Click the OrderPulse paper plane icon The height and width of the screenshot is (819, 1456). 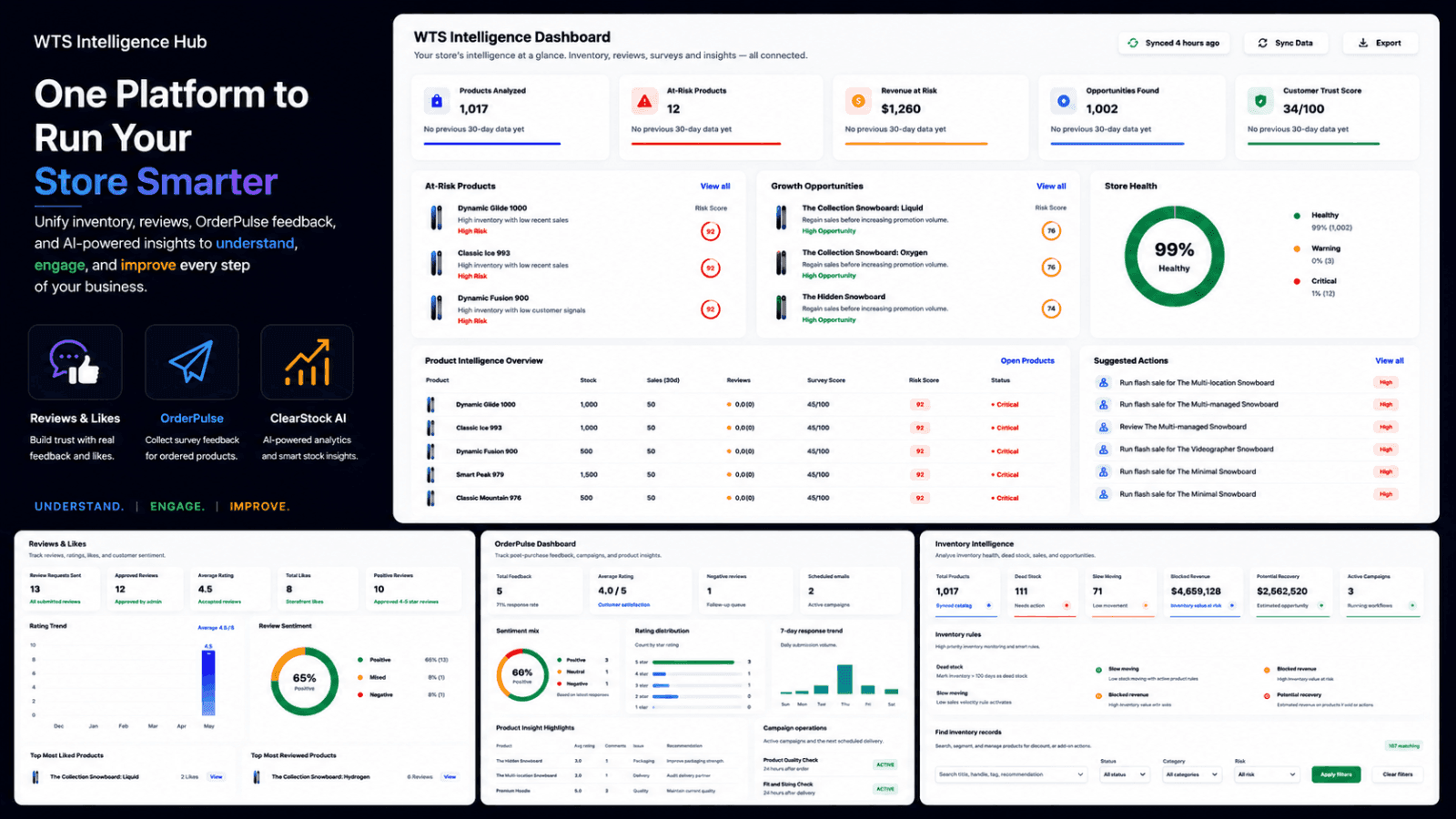tap(191, 362)
